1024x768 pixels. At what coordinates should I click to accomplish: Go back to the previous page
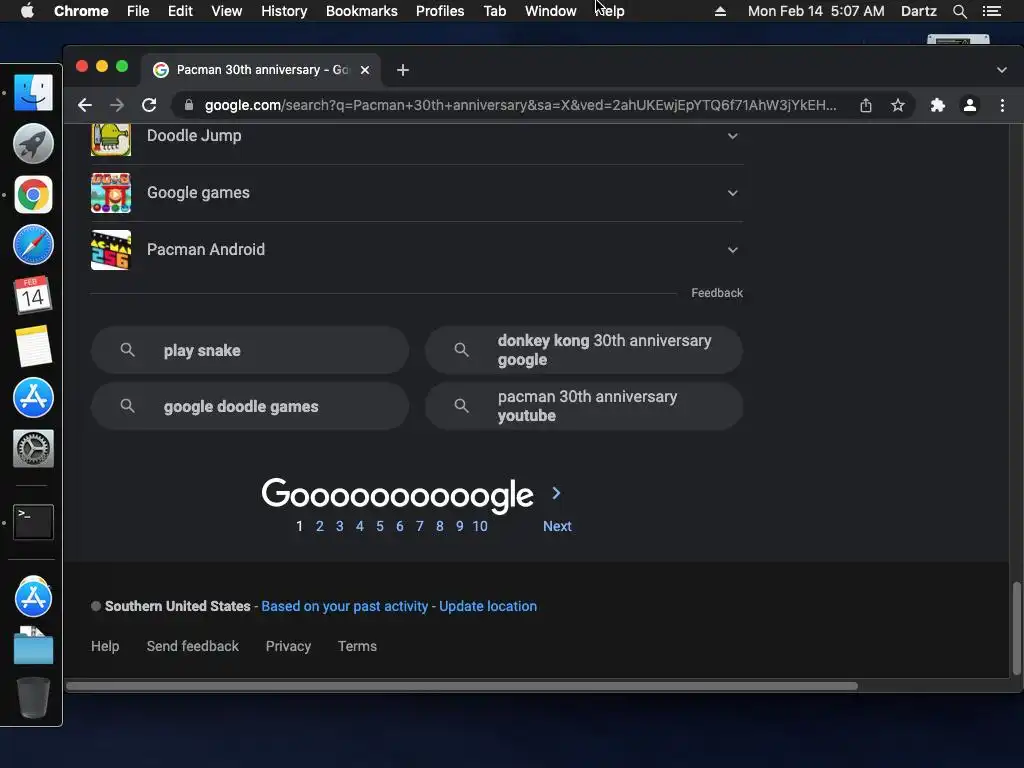85,105
